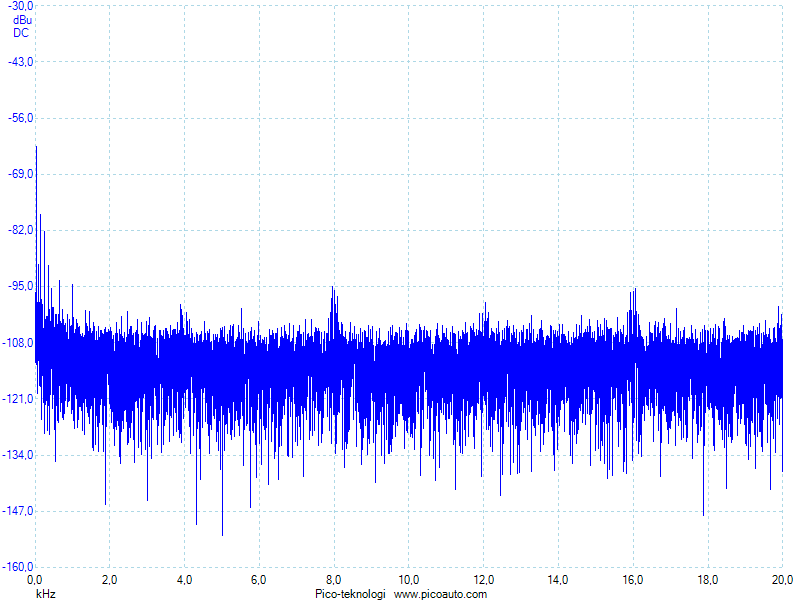
Task: Click the Pico-teknologi footer text
Action: click(350, 594)
